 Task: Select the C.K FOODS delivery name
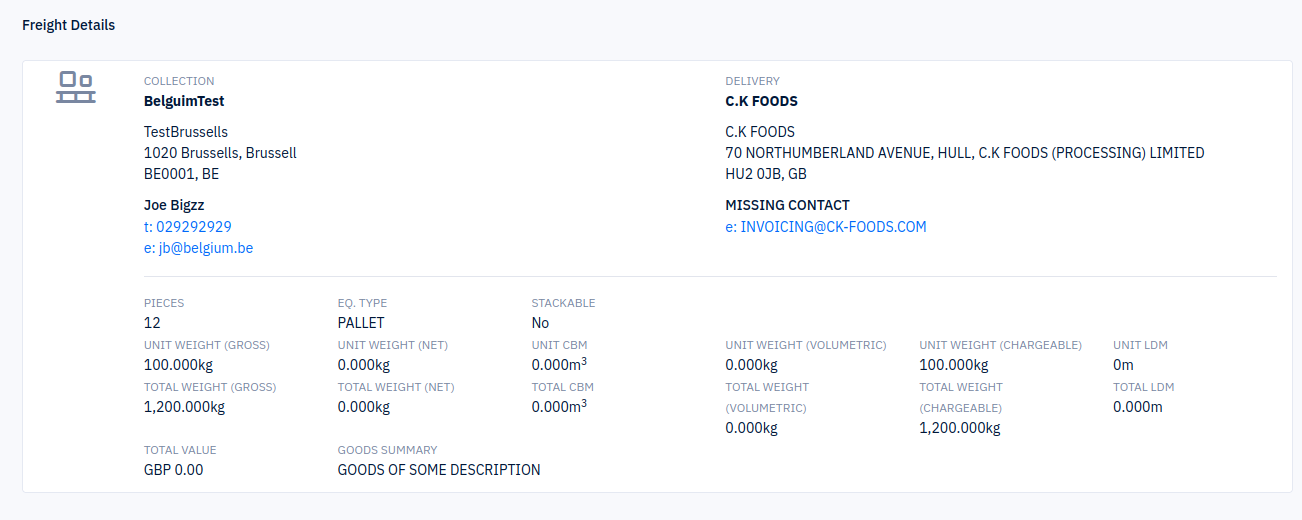(x=761, y=101)
